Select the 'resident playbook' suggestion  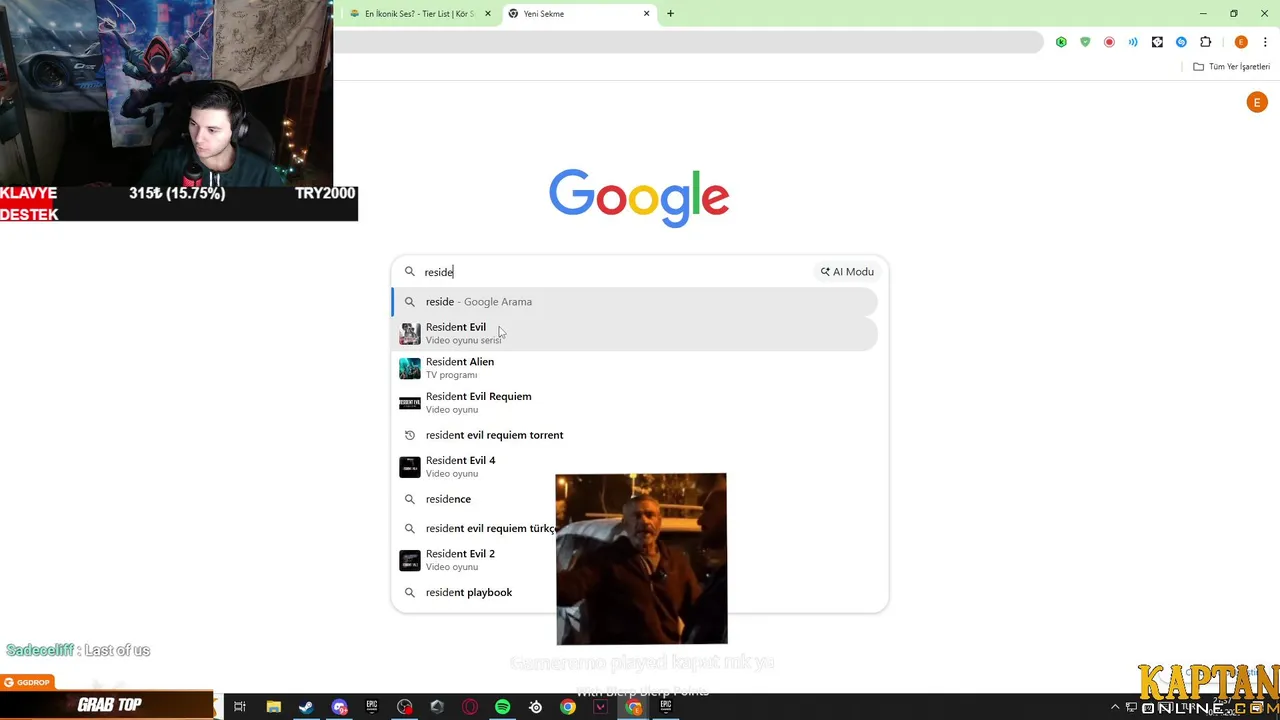point(634,592)
